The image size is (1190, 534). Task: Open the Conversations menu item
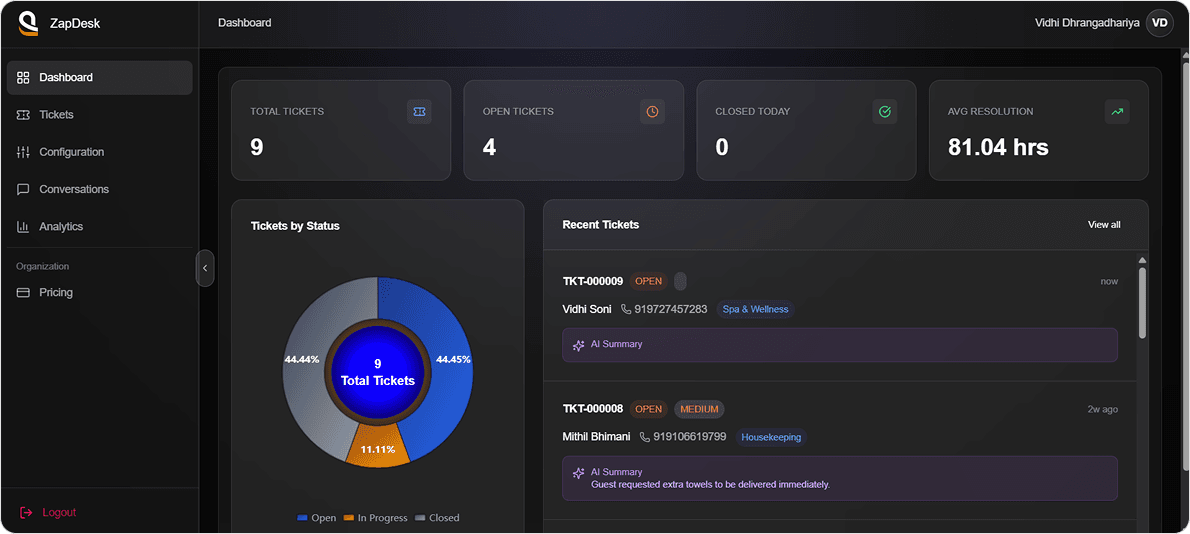coord(99,189)
